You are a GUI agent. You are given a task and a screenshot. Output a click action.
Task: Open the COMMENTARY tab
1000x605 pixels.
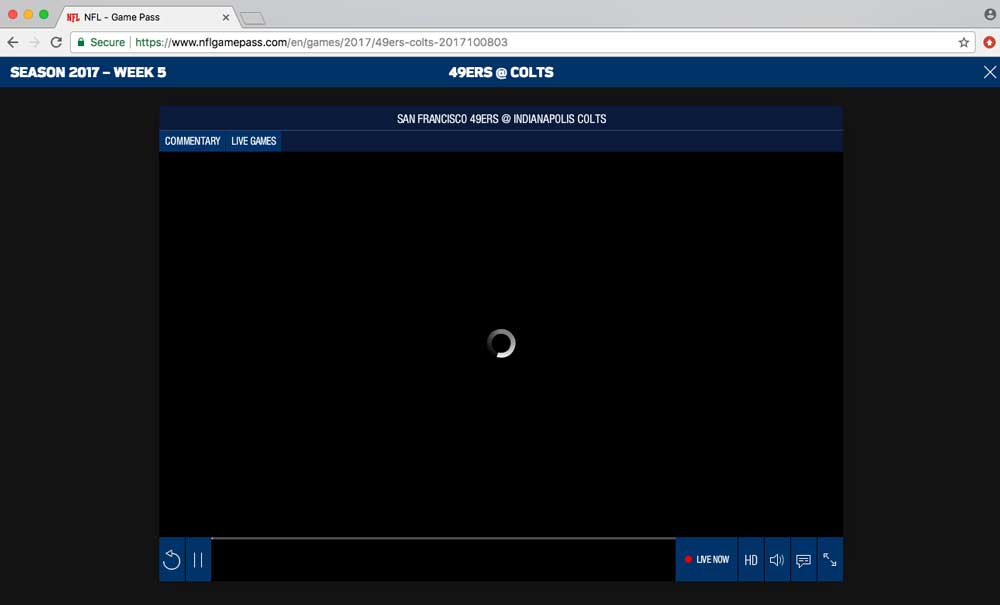coord(192,141)
